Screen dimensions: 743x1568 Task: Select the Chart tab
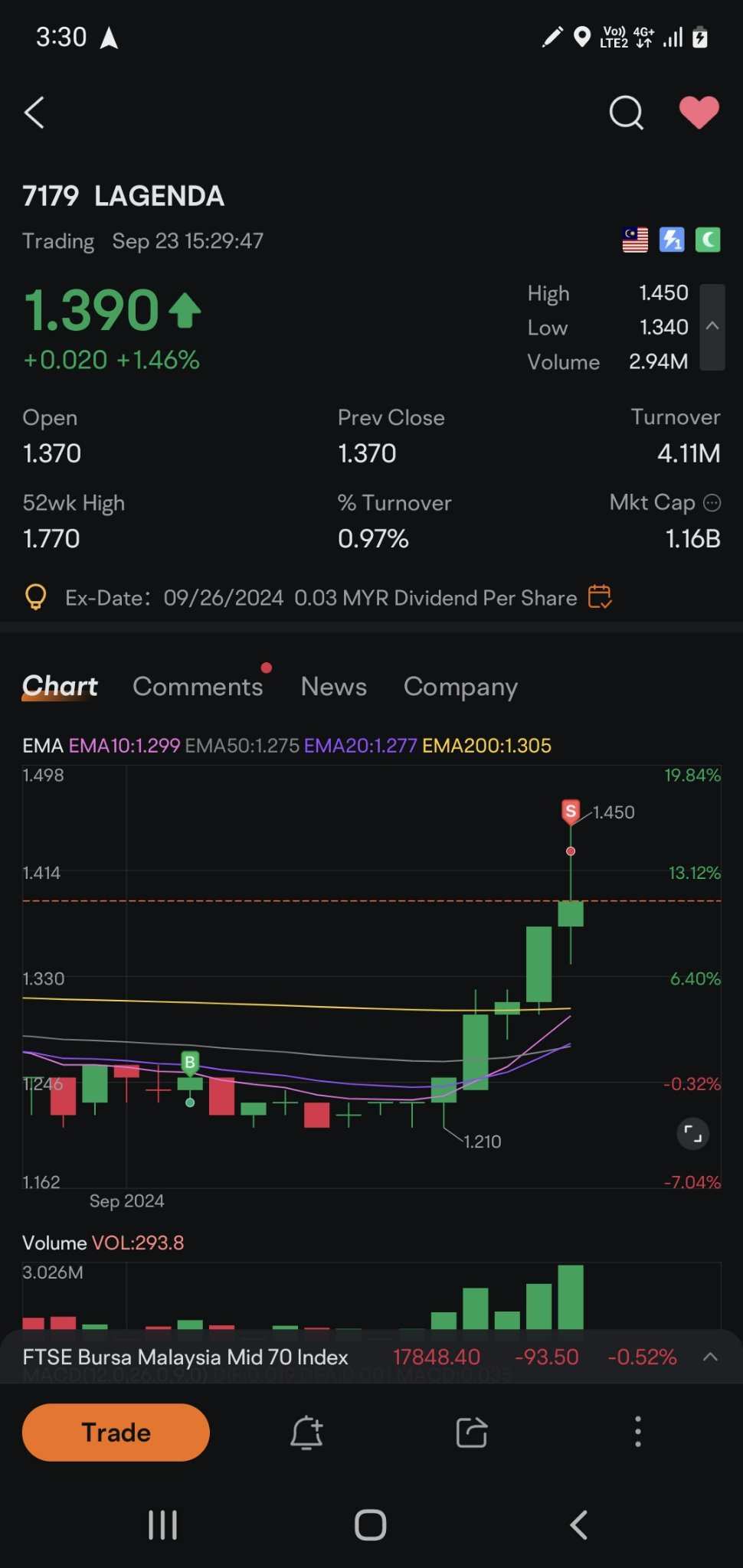coord(60,687)
